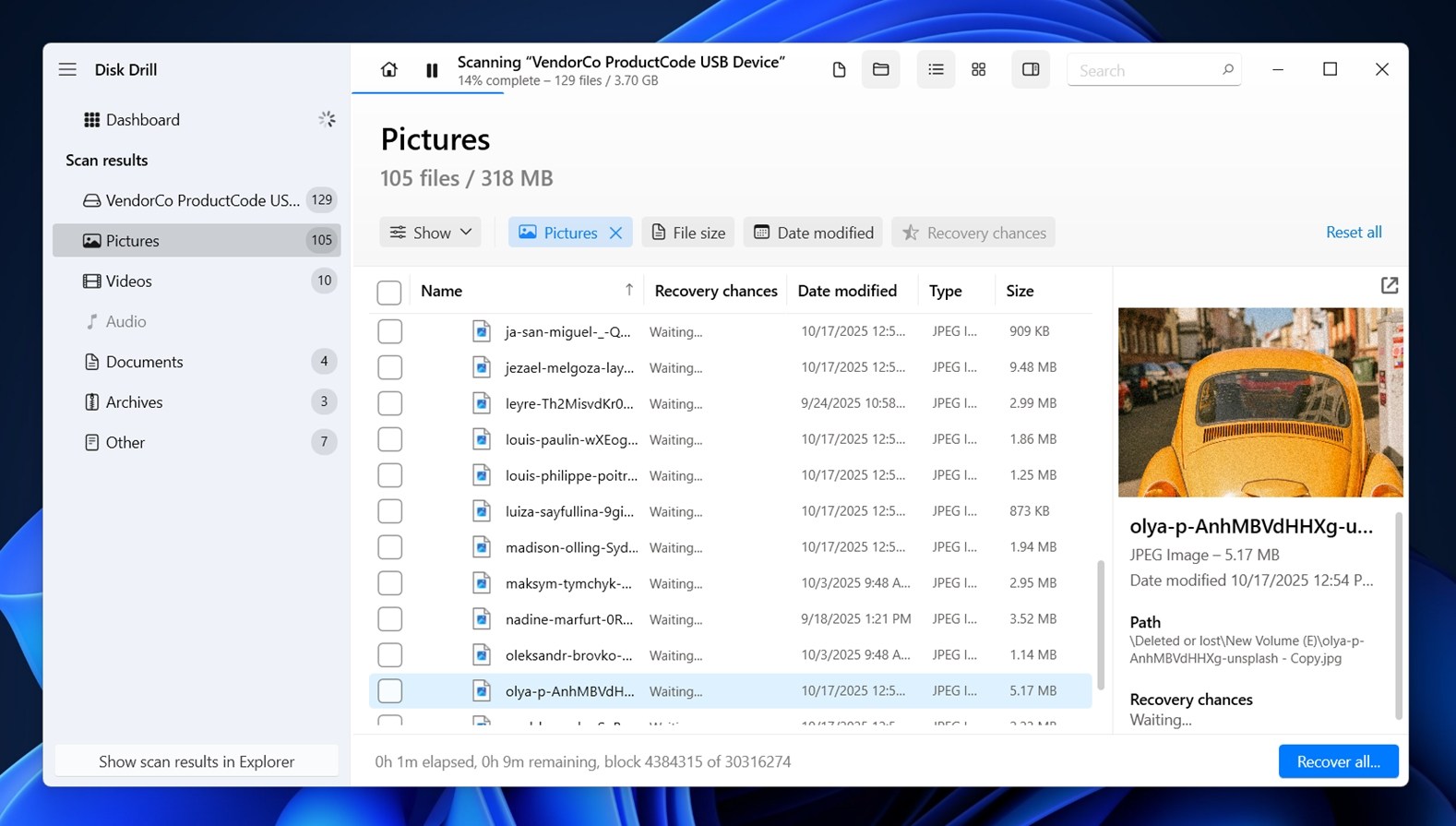Check the madison-olling file checkbox
Viewport: 1456px width, 826px height.
tap(389, 547)
